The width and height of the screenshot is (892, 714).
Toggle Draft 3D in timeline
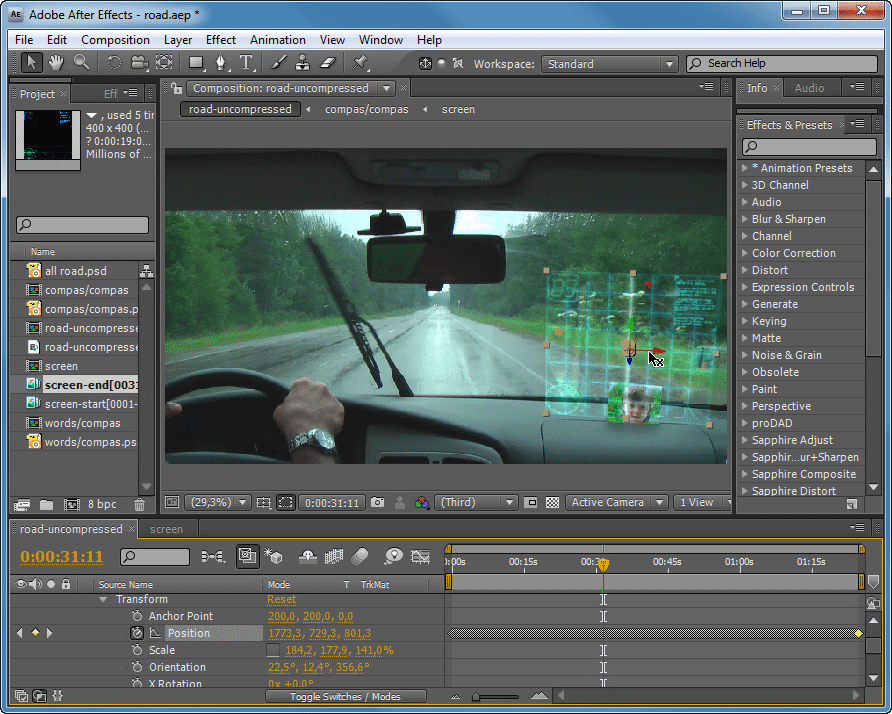pos(274,556)
